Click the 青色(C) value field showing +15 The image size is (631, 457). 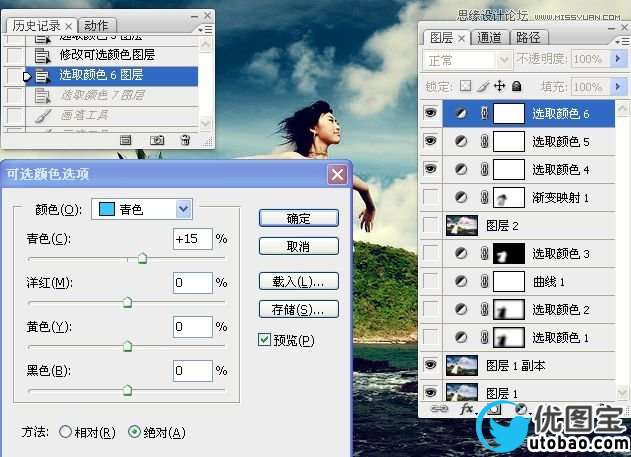pos(192,239)
